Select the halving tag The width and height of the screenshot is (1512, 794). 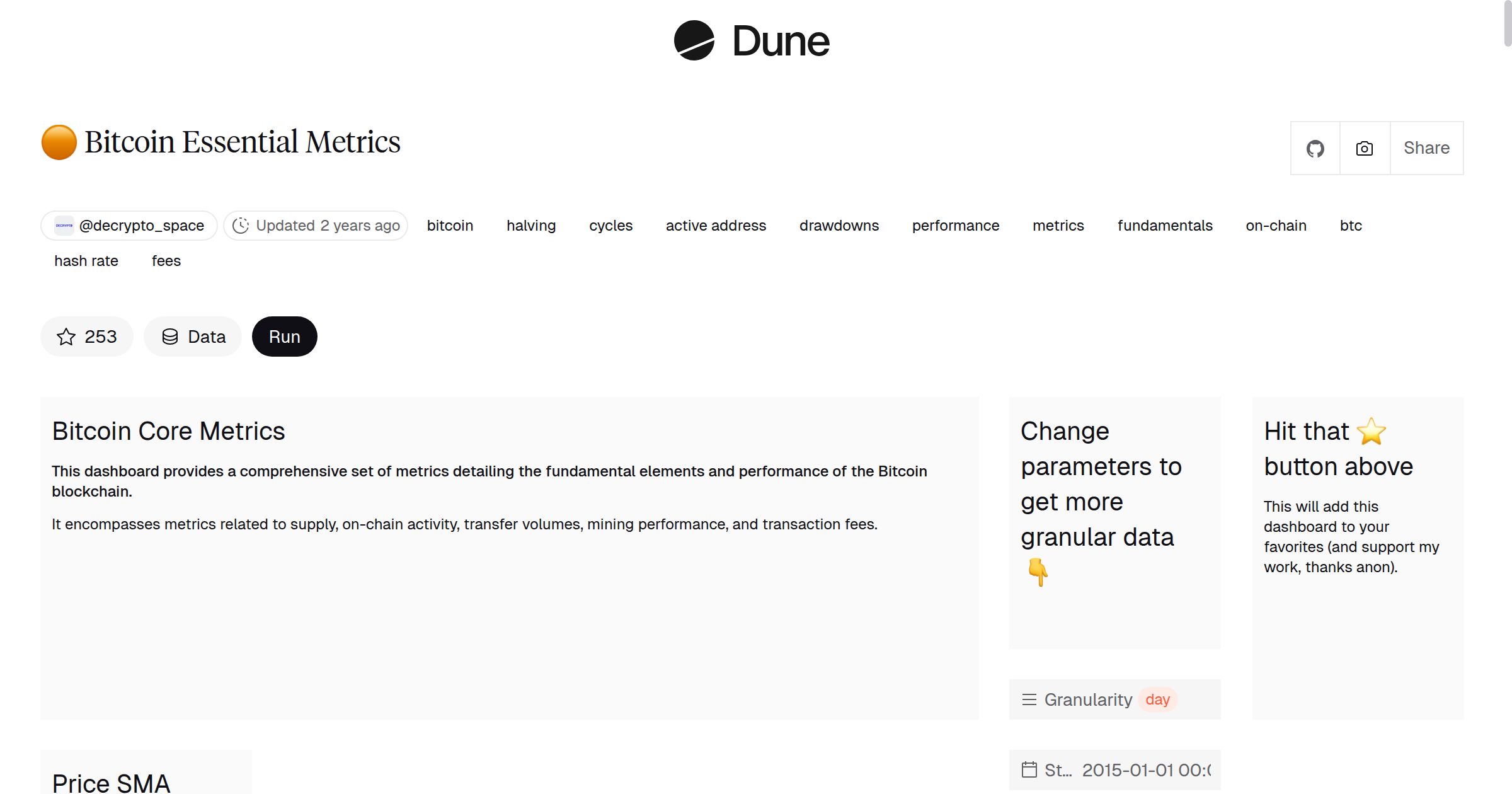[x=530, y=225]
